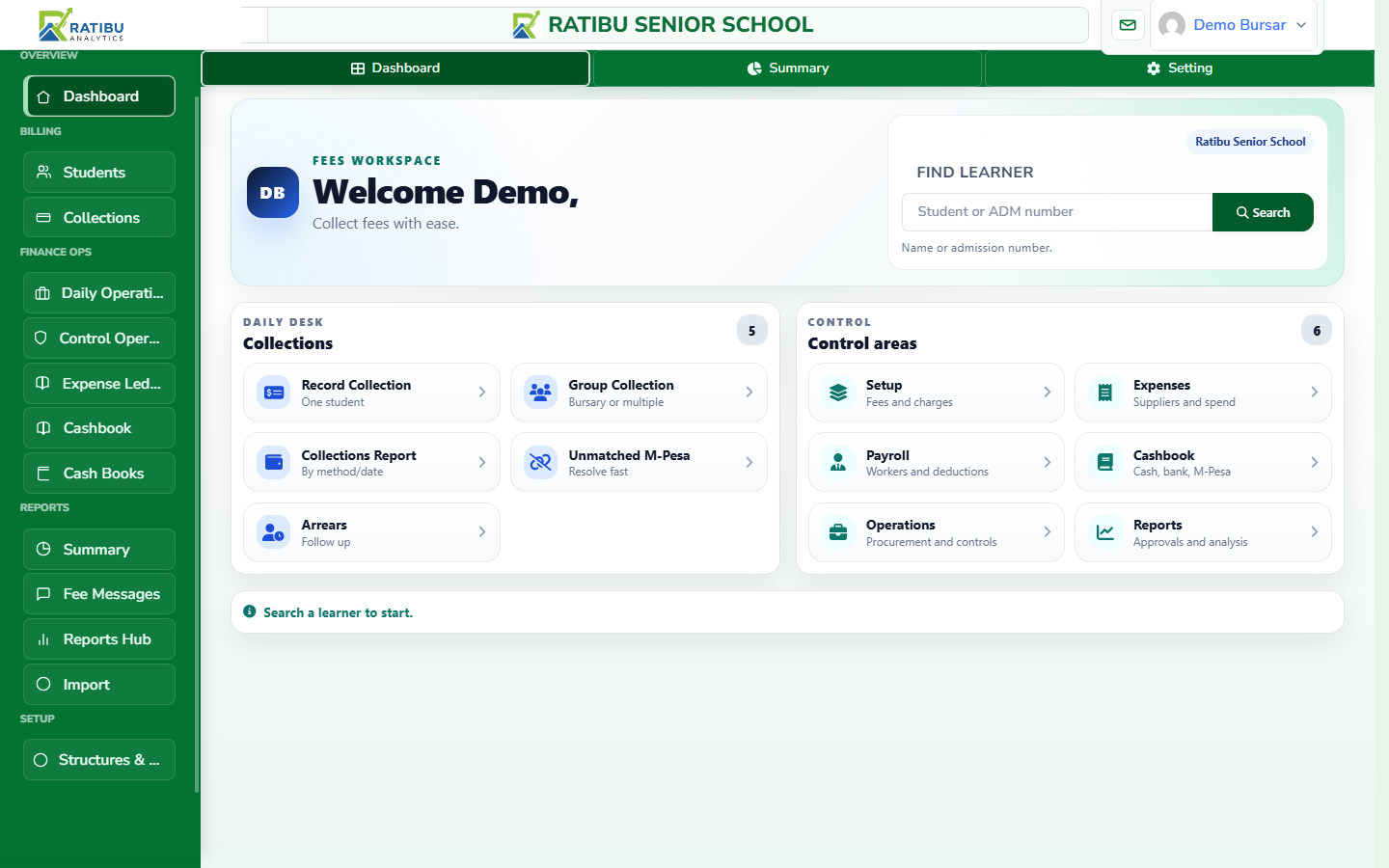Open Expense Ledger in the sidebar

point(99,384)
